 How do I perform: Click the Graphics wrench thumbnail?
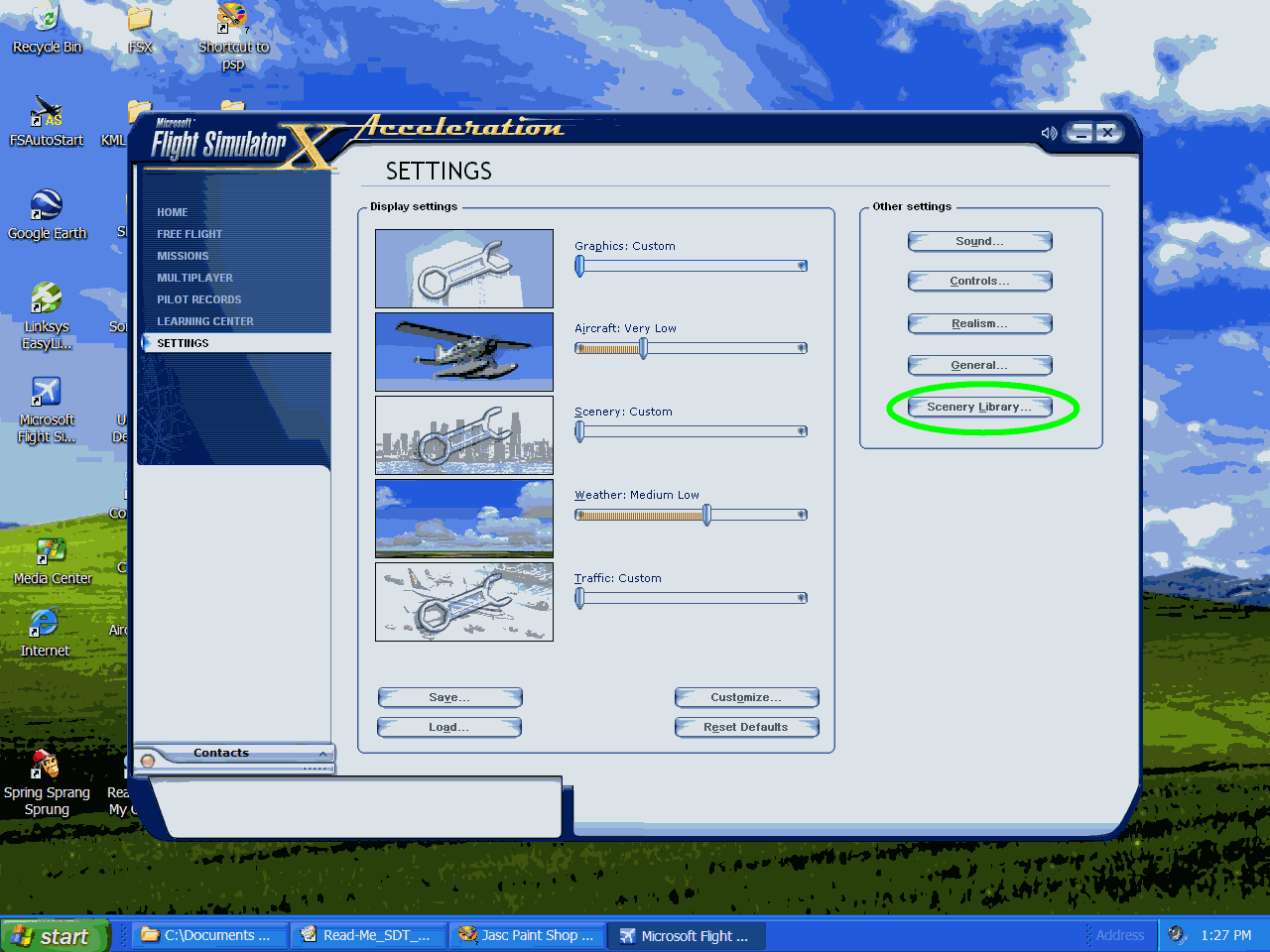463,269
